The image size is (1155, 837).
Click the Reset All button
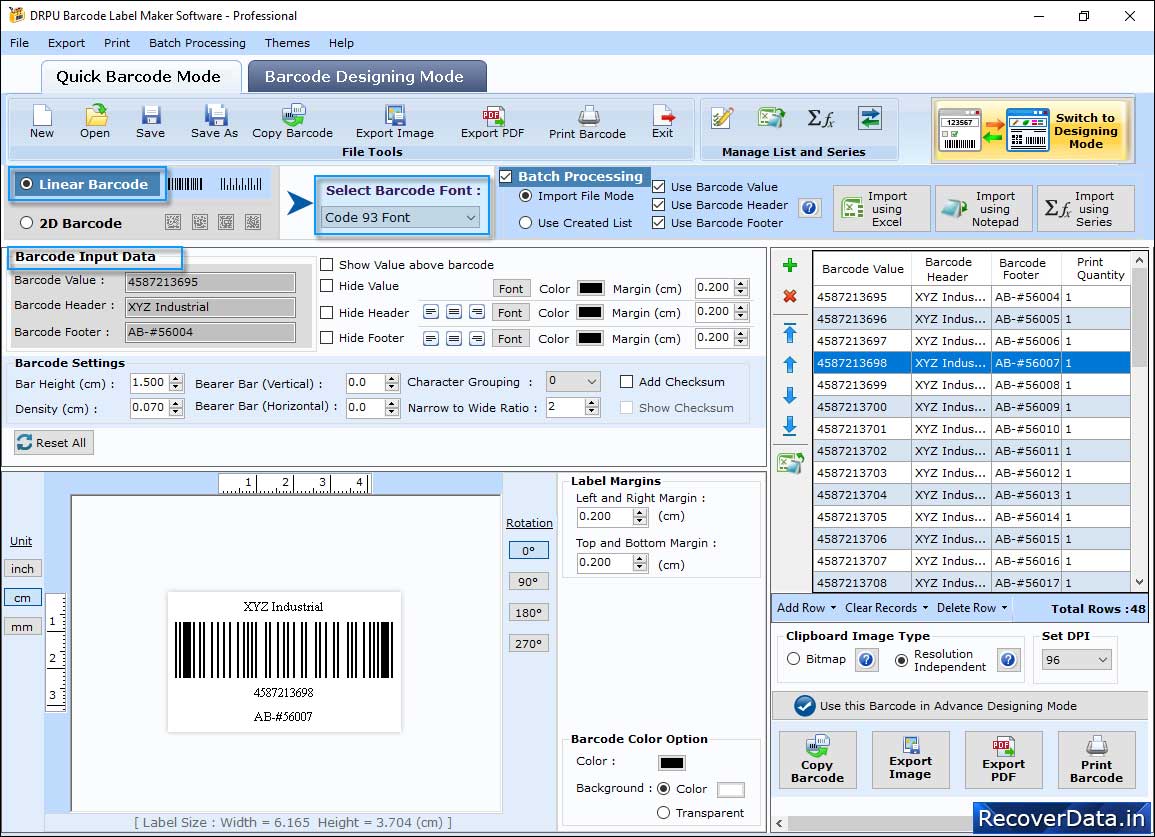click(54, 442)
